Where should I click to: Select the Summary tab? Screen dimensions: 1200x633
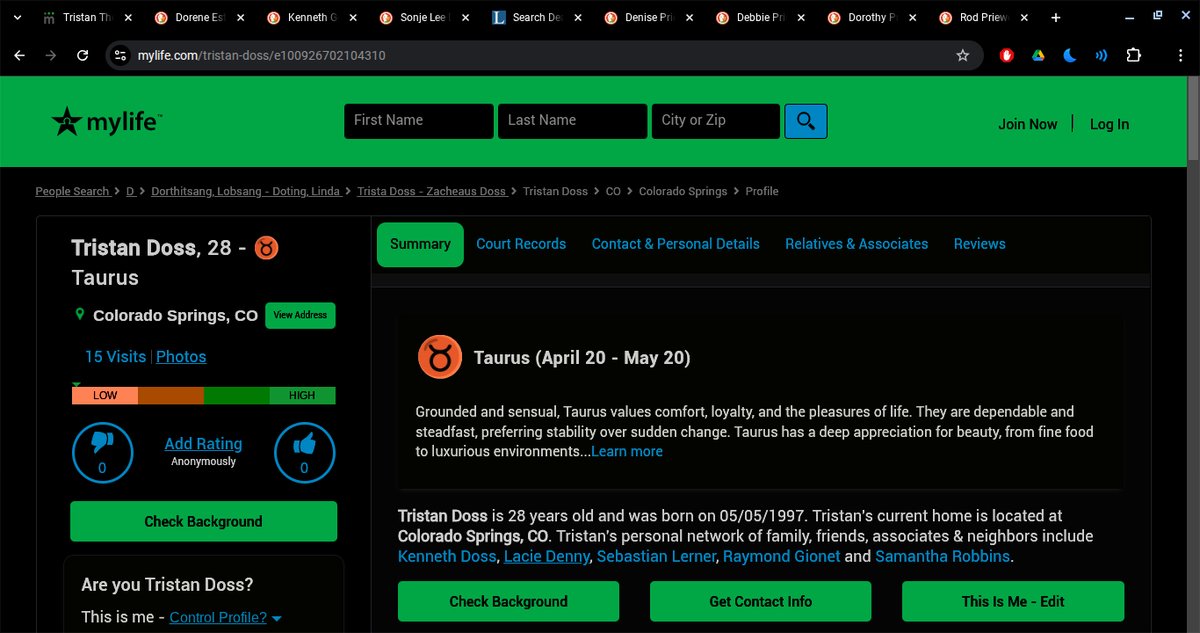[420, 244]
